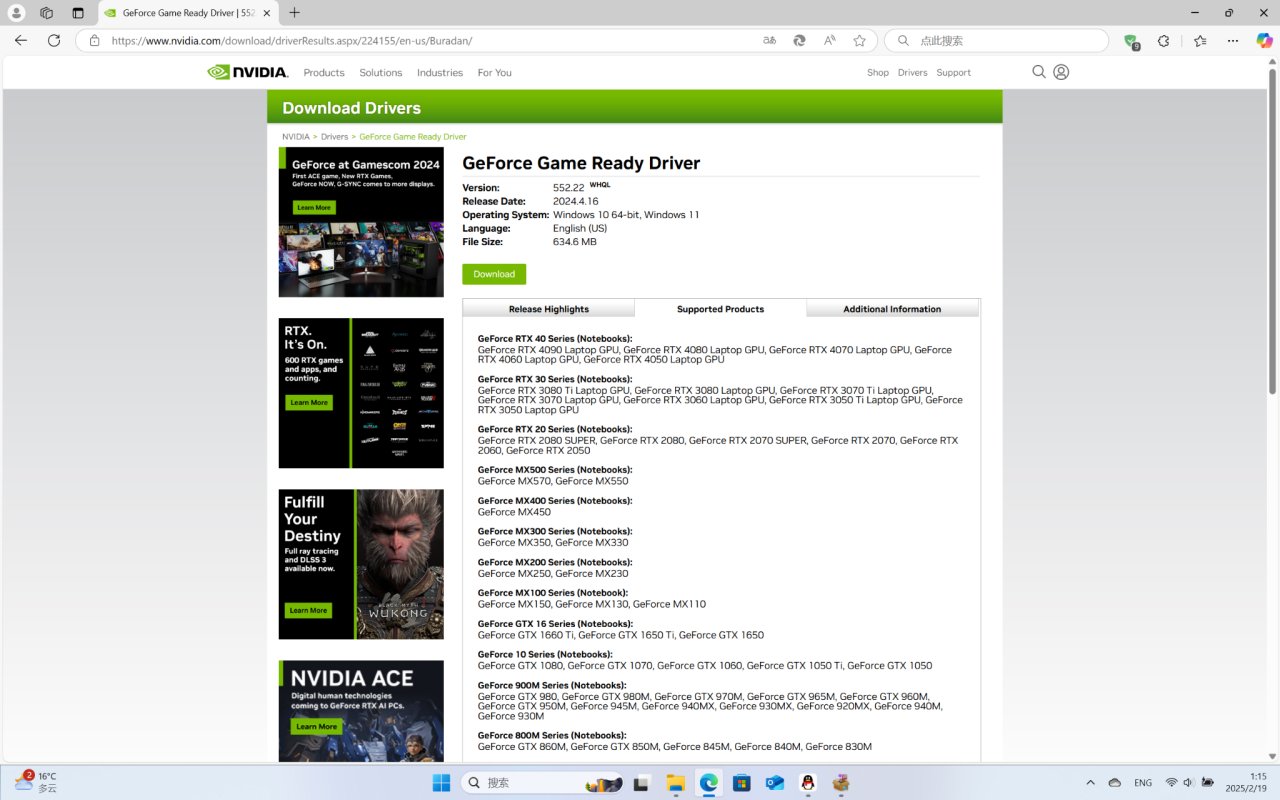
Task: Open a new browser tab
Action: click(294, 13)
